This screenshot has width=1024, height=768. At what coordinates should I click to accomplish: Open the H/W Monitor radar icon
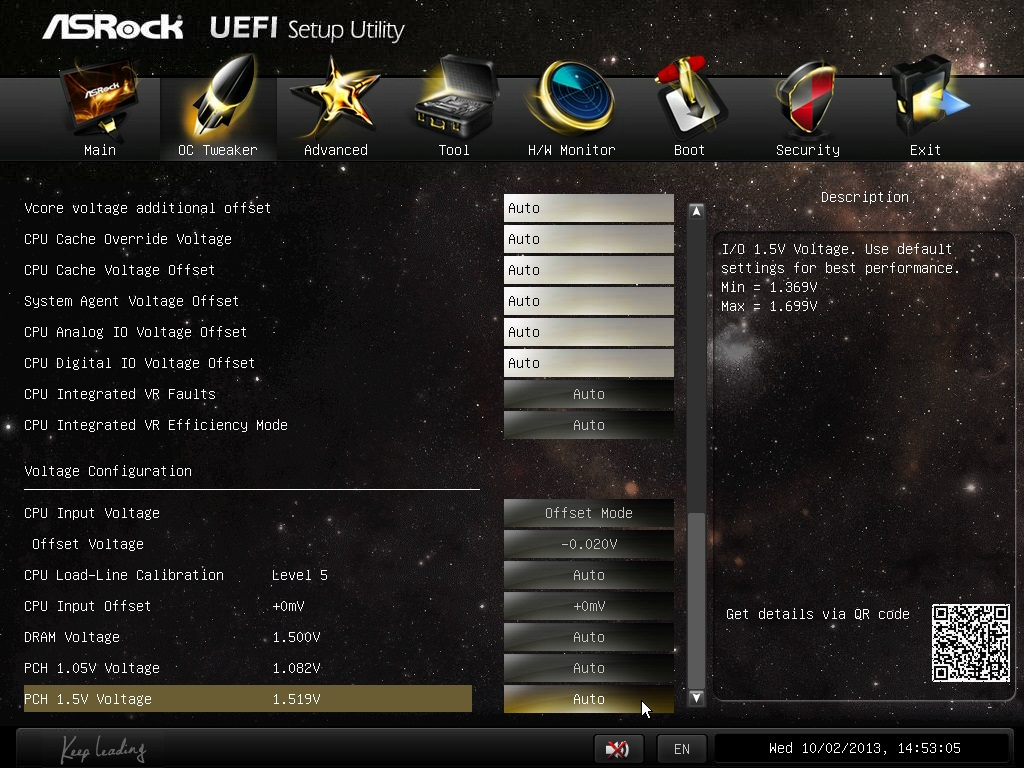pyautogui.click(x=571, y=98)
